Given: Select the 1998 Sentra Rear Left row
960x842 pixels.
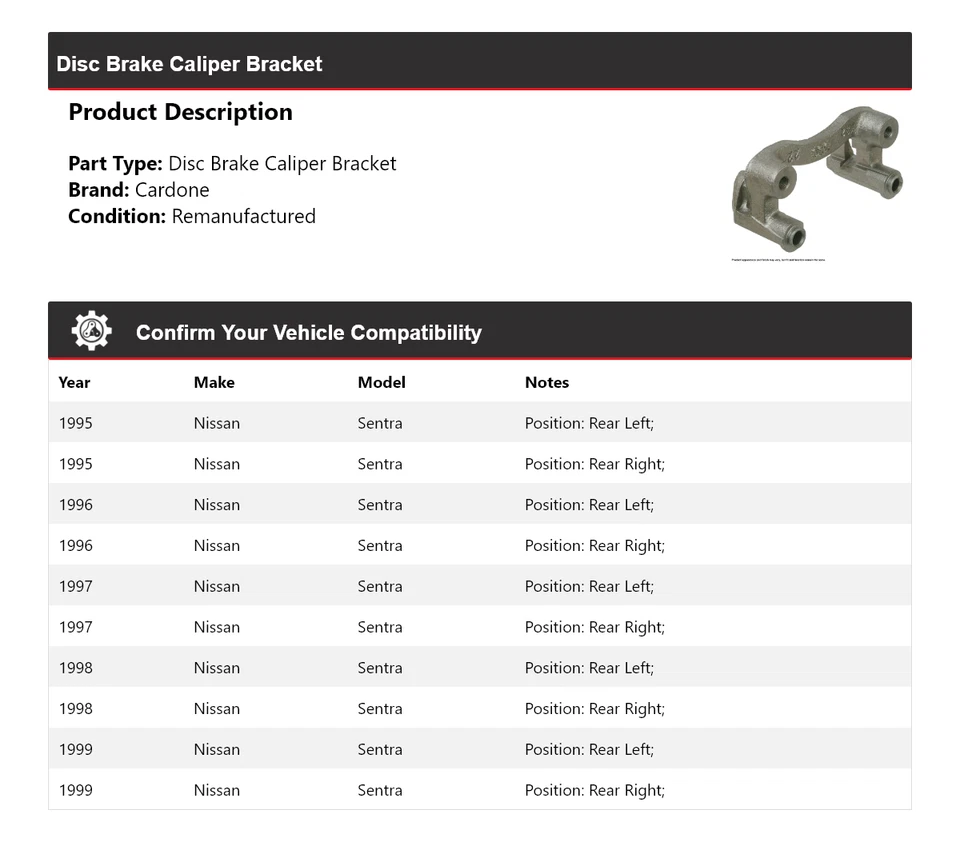Looking at the screenshot, I should coord(479,668).
